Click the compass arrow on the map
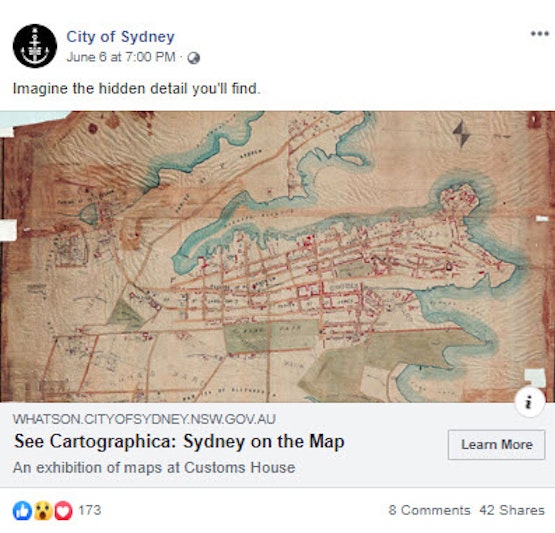 coord(462,133)
